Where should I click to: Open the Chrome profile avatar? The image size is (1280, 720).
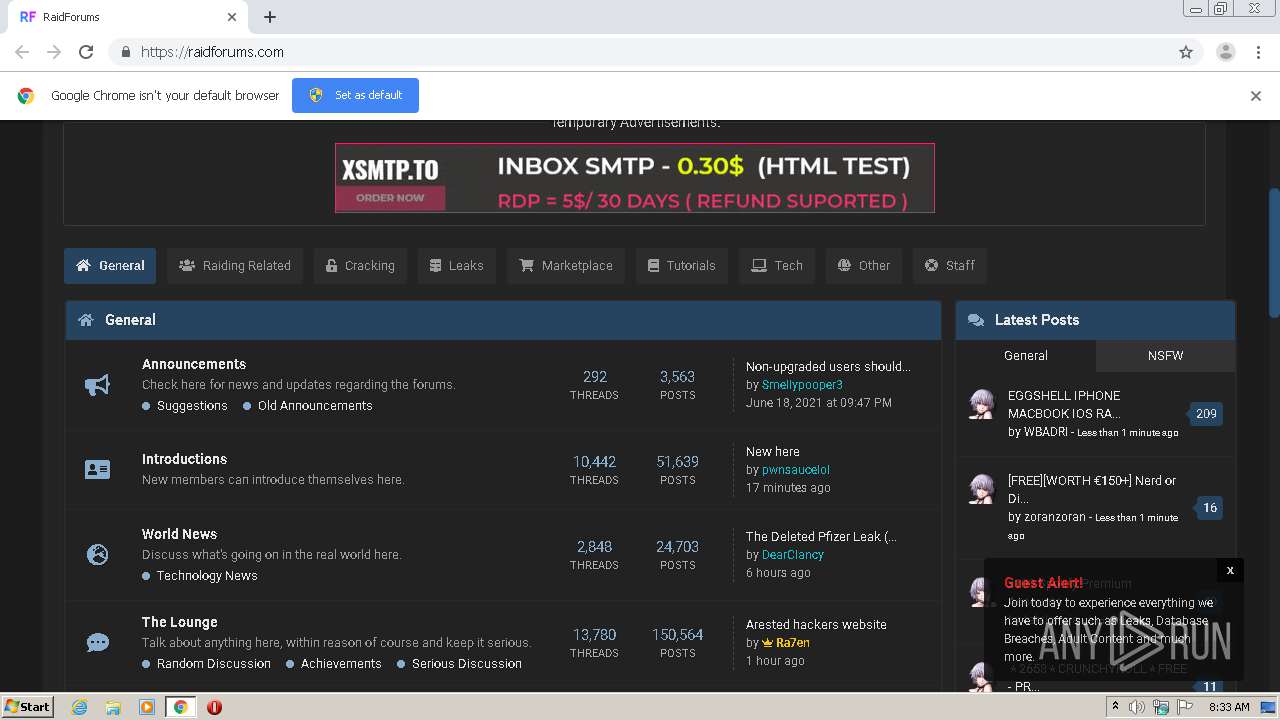click(1225, 52)
